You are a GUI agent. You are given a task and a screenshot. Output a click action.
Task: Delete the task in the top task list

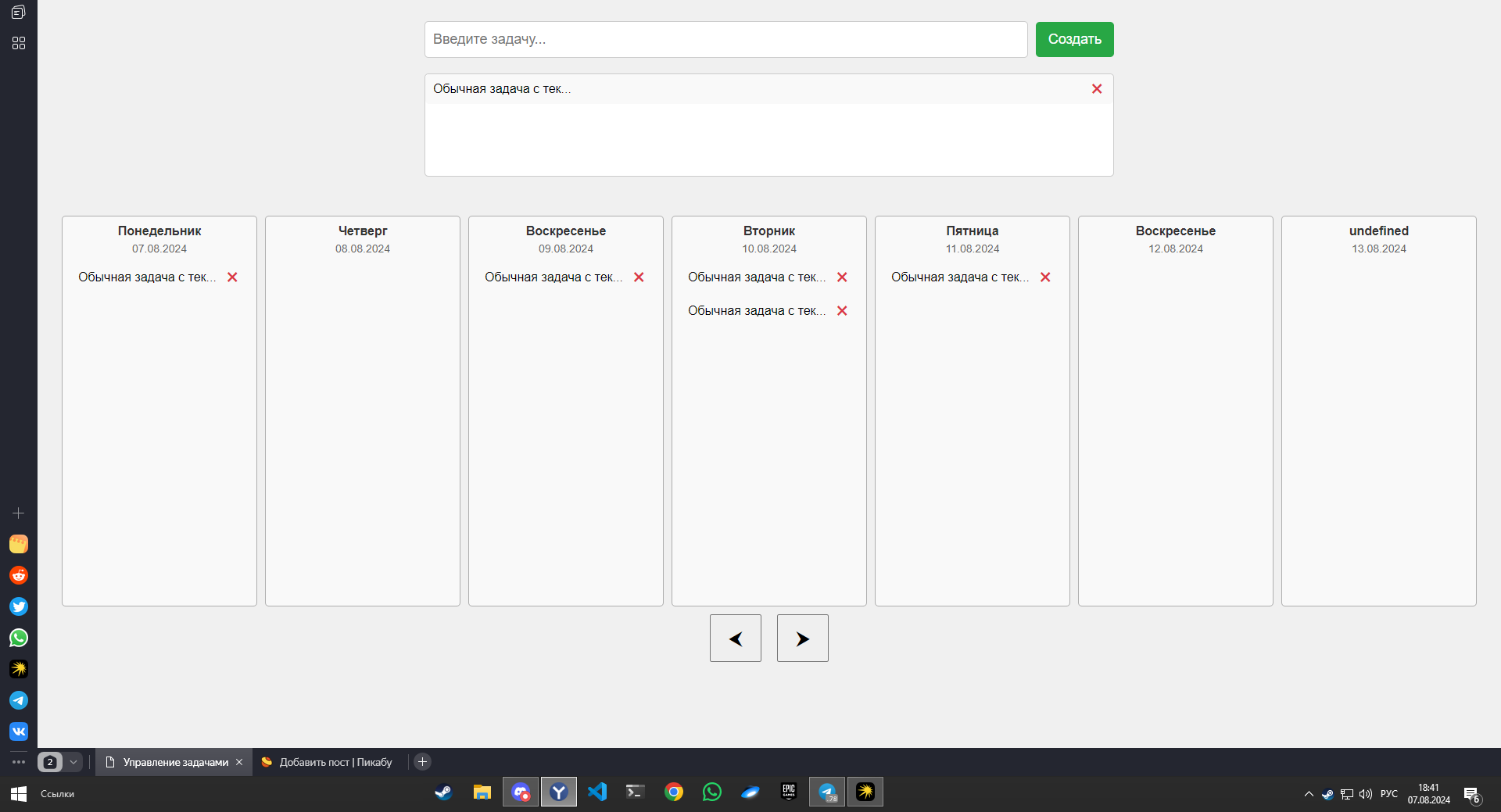(1096, 89)
